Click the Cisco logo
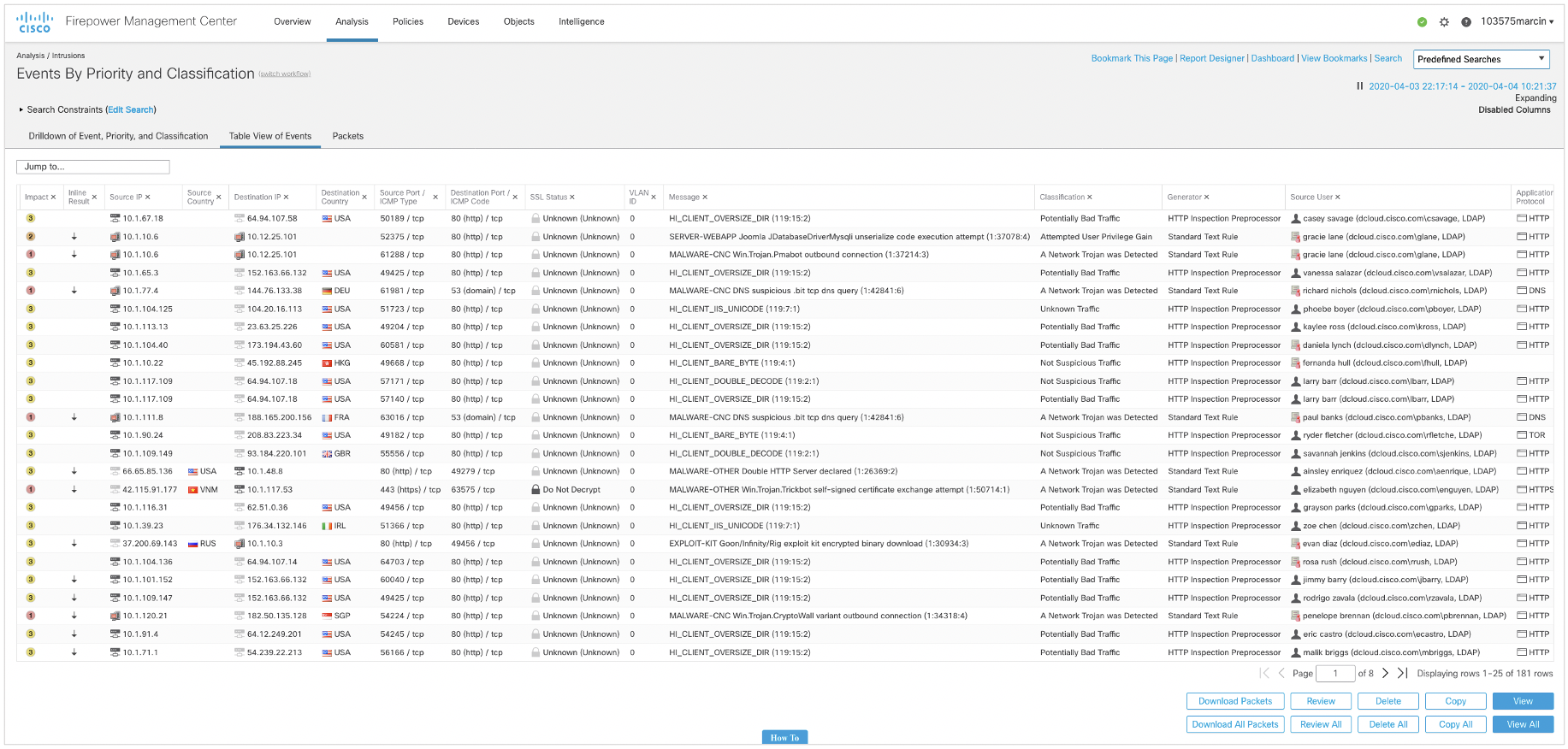This screenshot has width=1568, height=749. coord(34,22)
